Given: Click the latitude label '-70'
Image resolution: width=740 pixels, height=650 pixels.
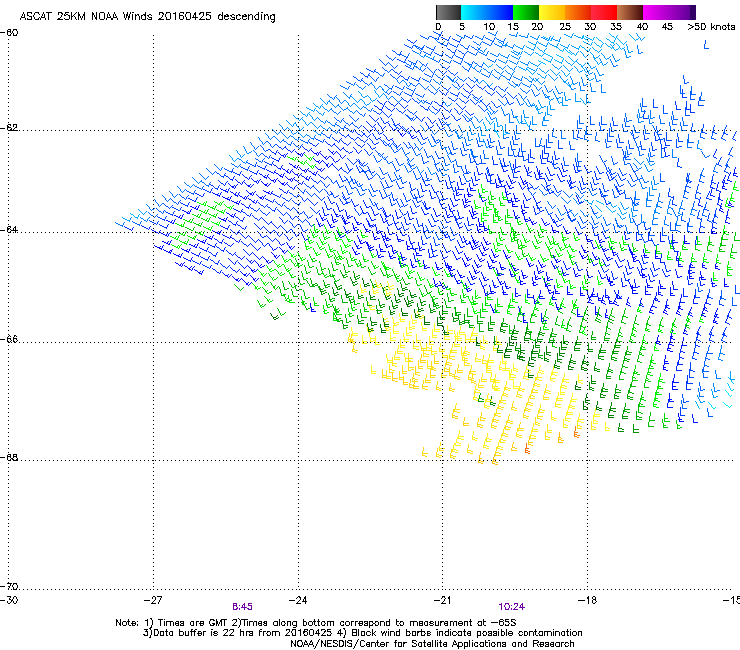Looking at the screenshot, I should coord(9,586).
